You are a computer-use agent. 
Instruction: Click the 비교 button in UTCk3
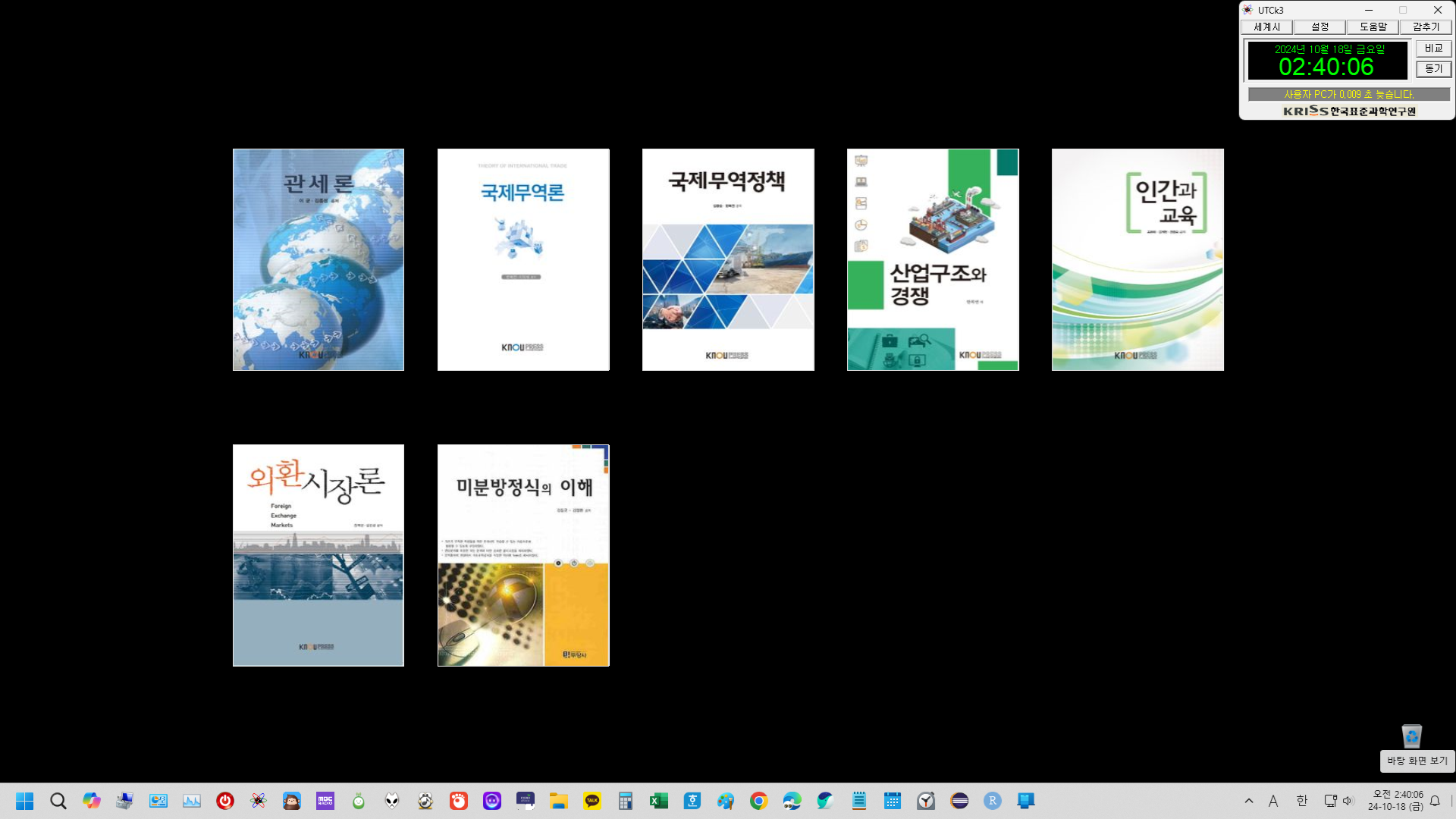[x=1433, y=49]
